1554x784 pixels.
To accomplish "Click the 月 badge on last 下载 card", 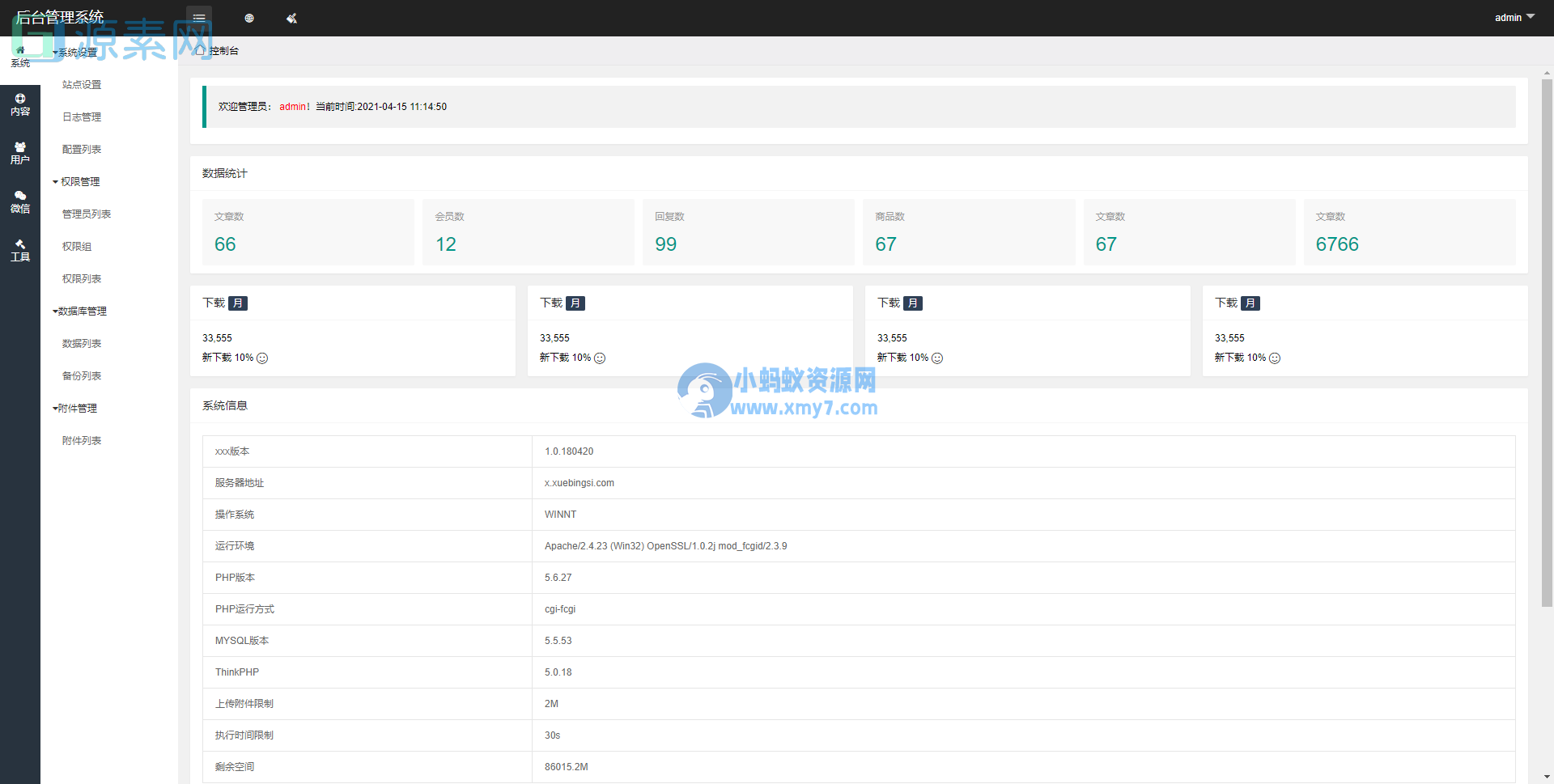I will (x=1250, y=303).
